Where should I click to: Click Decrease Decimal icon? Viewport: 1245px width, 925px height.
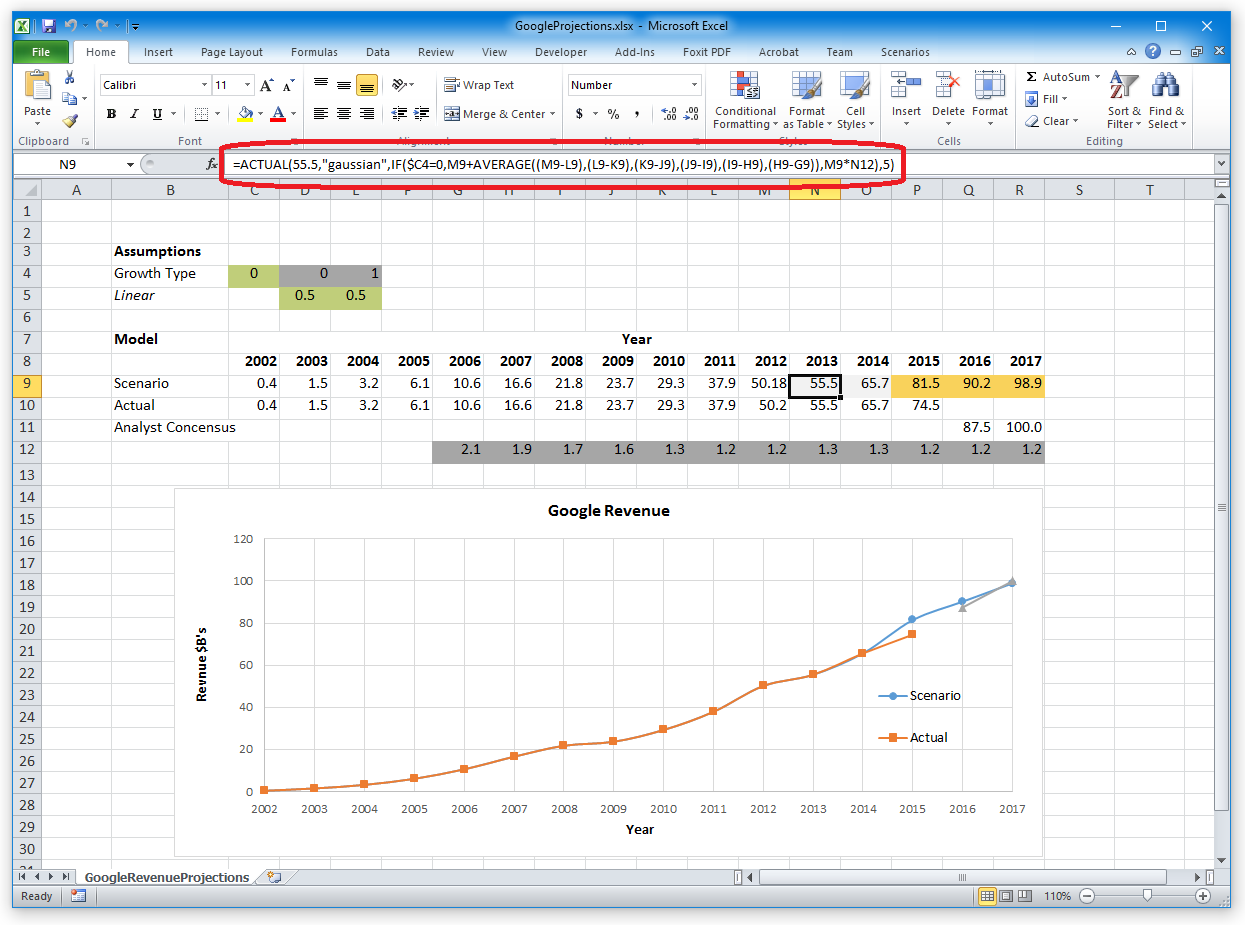point(691,114)
